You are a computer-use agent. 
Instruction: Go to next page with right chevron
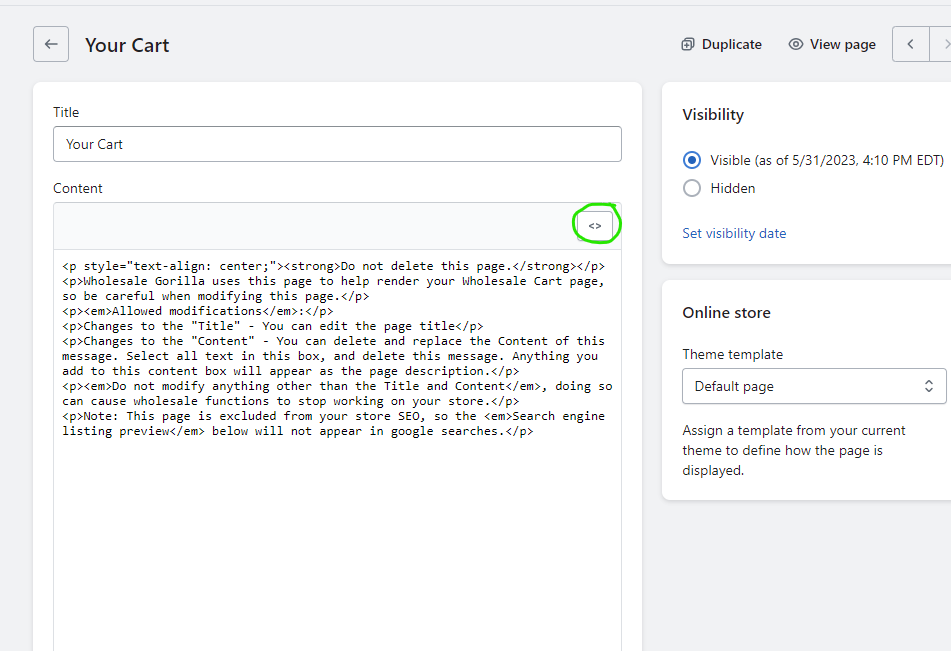click(x=942, y=44)
